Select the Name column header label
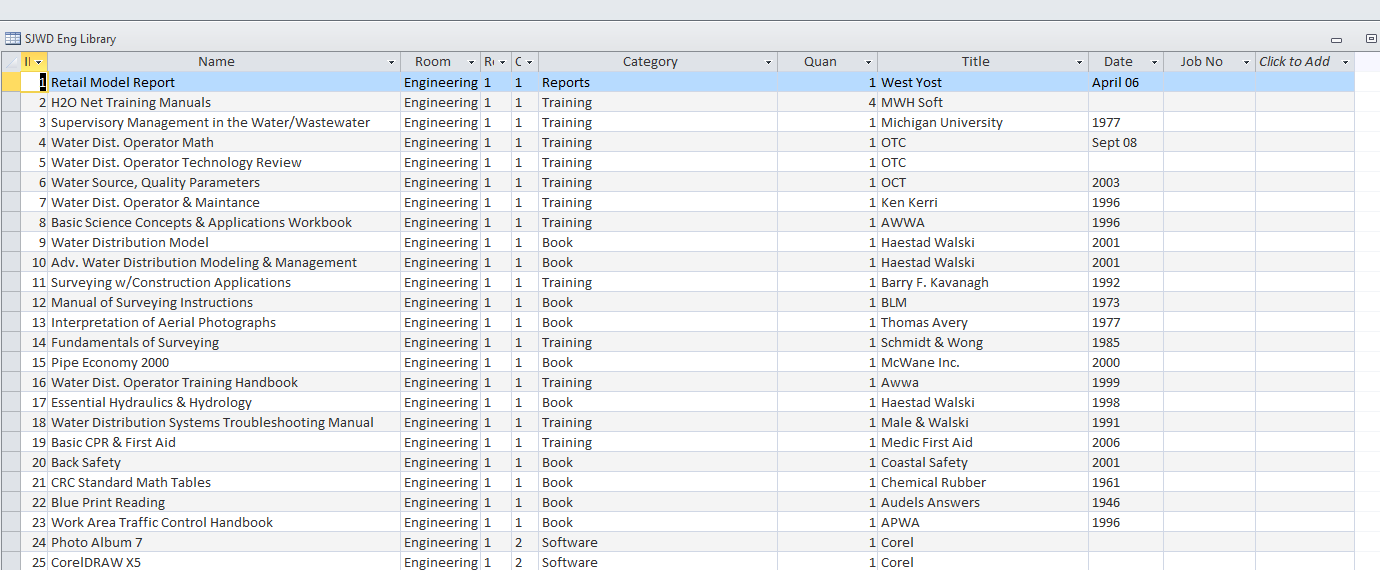Image resolution: width=1380 pixels, height=570 pixels. point(216,62)
